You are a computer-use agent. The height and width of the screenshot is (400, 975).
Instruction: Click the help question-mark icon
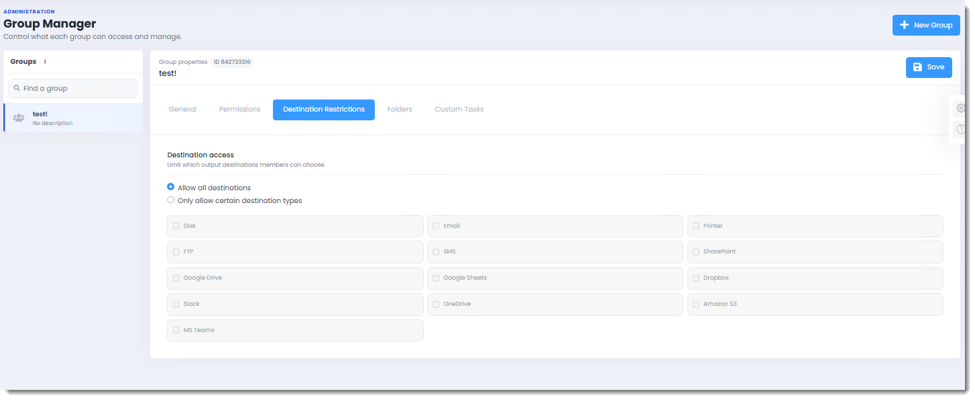(x=961, y=129)
